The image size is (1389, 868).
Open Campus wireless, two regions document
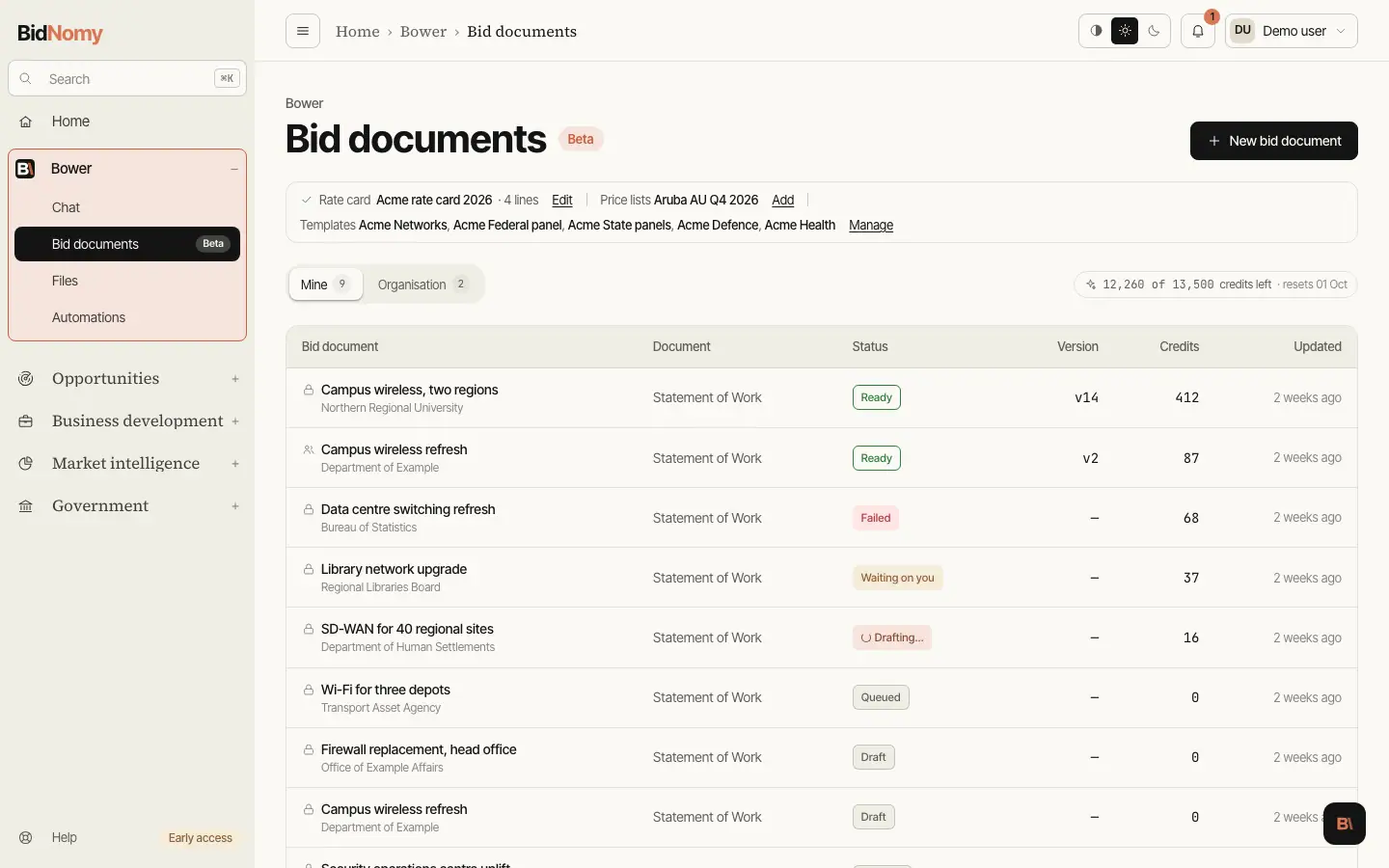pyautogui.click(x=409, y=390)
